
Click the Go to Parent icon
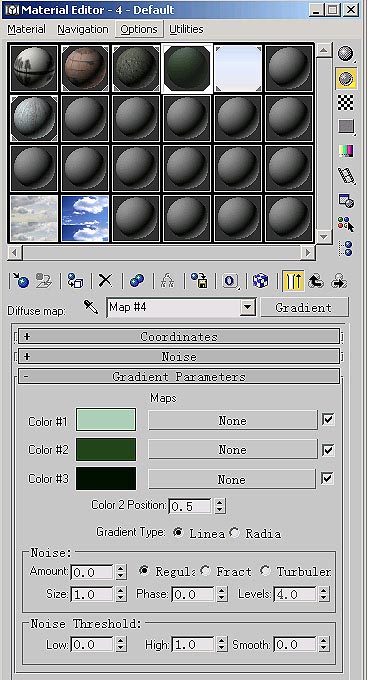pyautogui.click(x=315, y=280)
